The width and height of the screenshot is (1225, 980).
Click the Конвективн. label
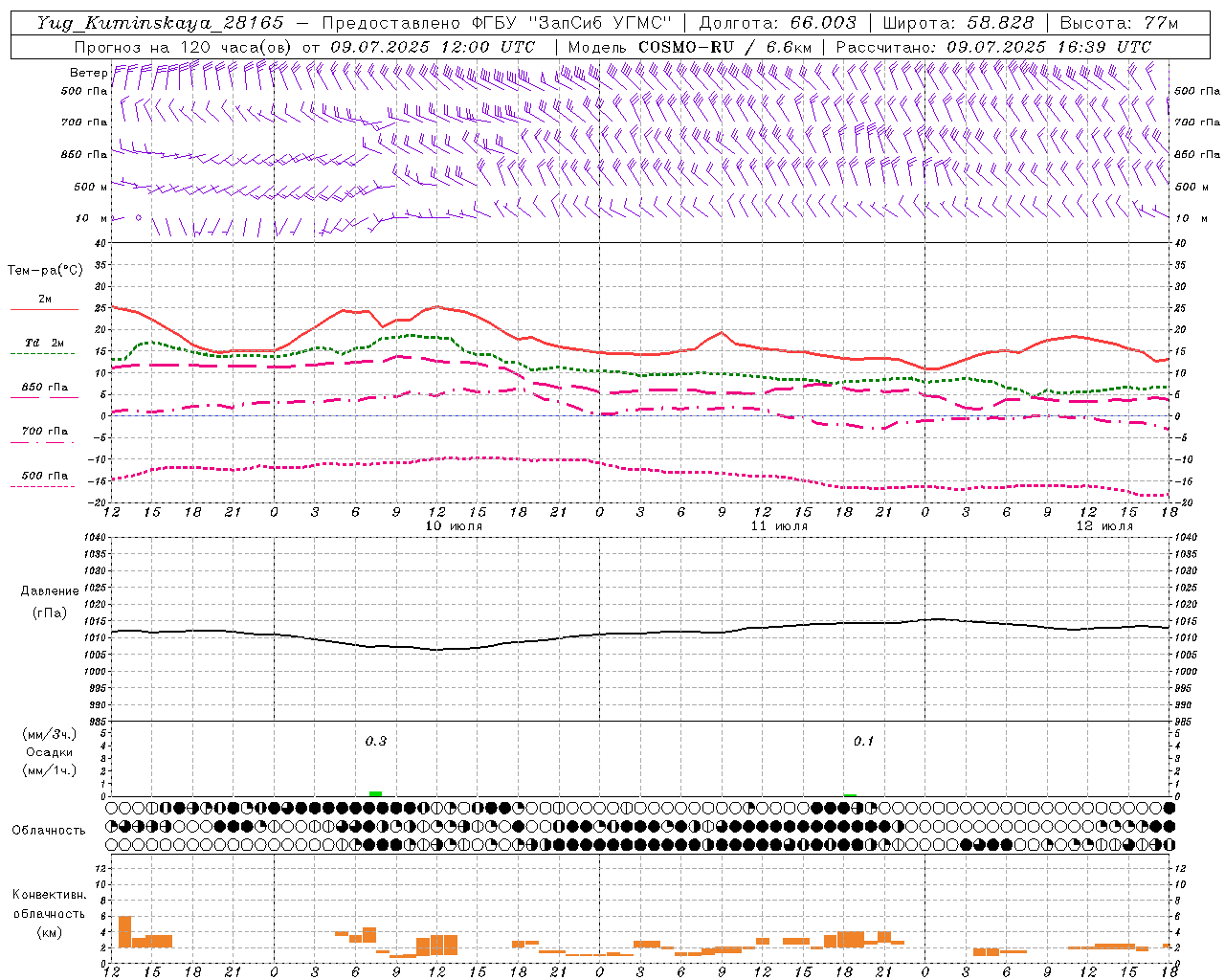(x=49, y=895)
